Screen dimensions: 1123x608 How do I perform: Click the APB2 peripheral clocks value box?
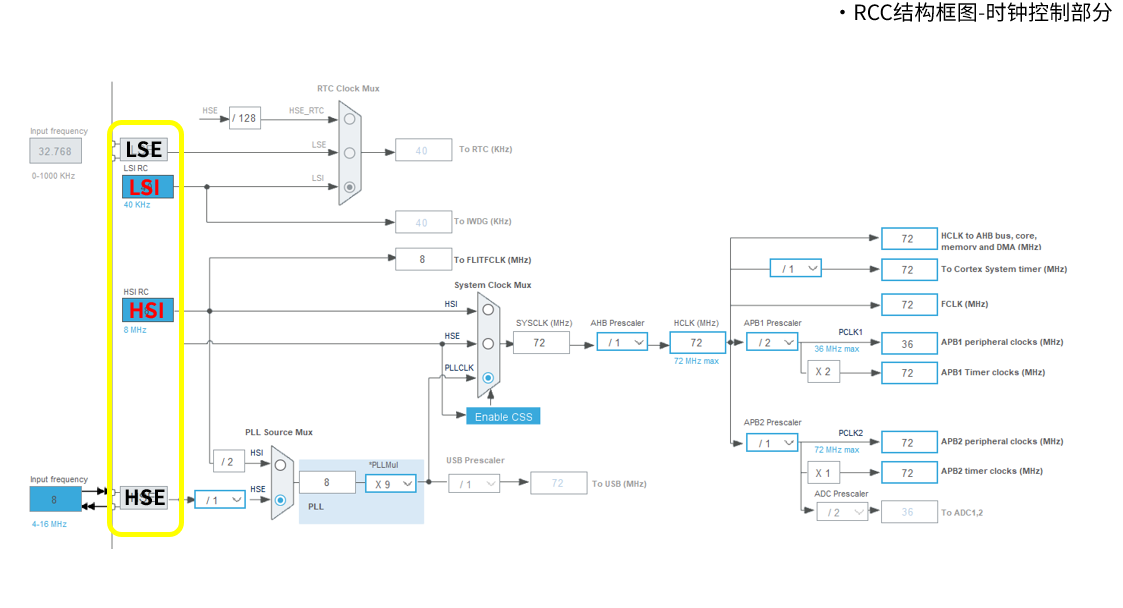pos(909,443)
